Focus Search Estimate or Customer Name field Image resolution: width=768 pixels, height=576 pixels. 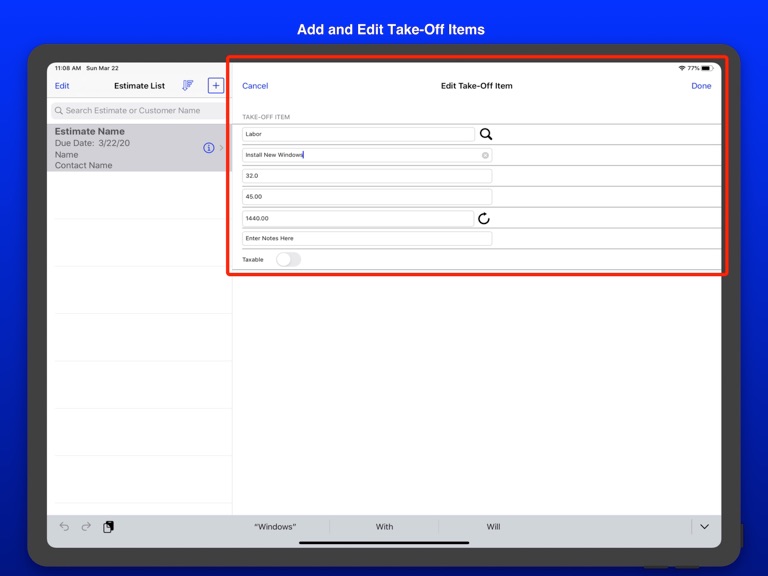tap(138, 111)
